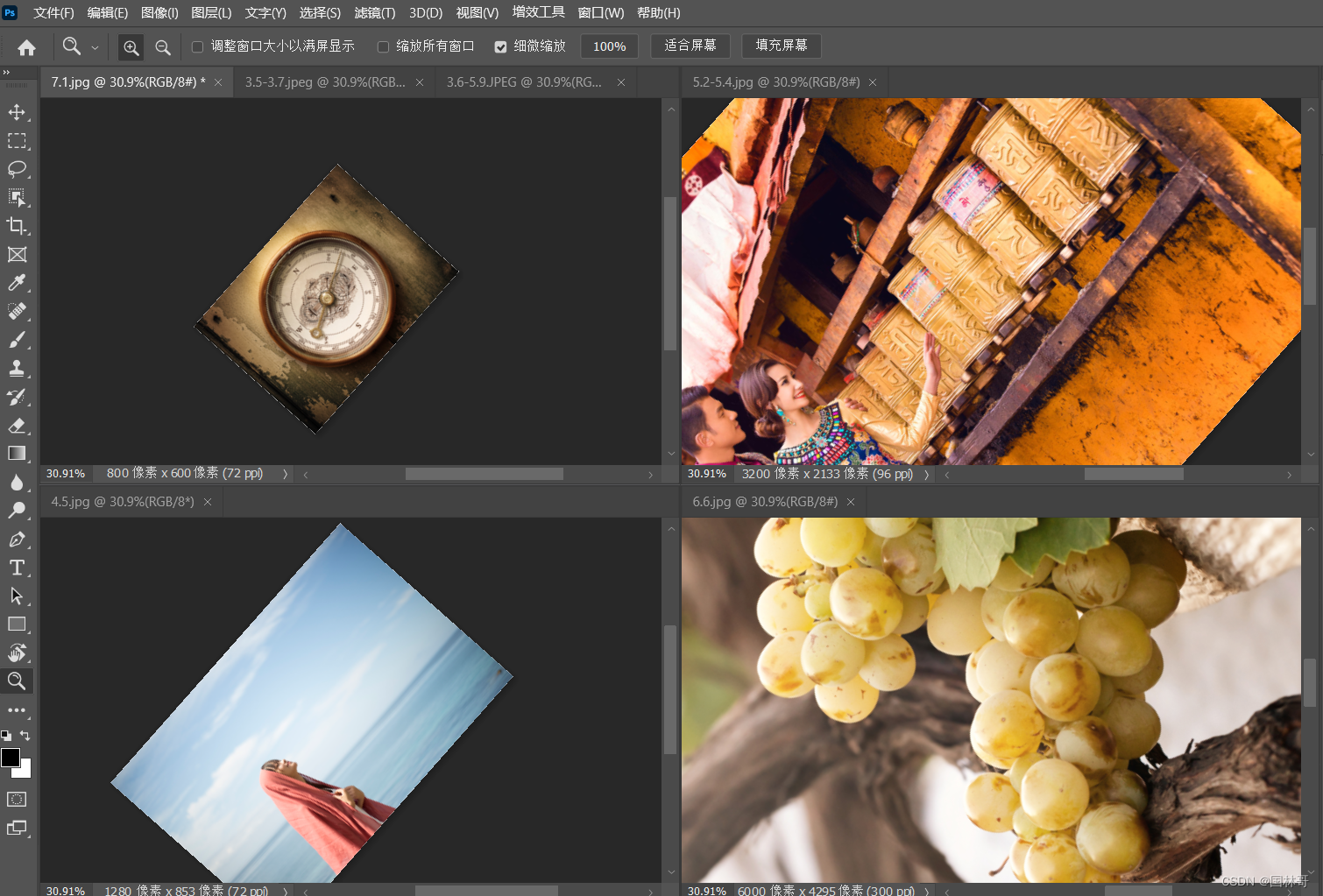Select the Zoom tool in toolbox

(17, 681)
